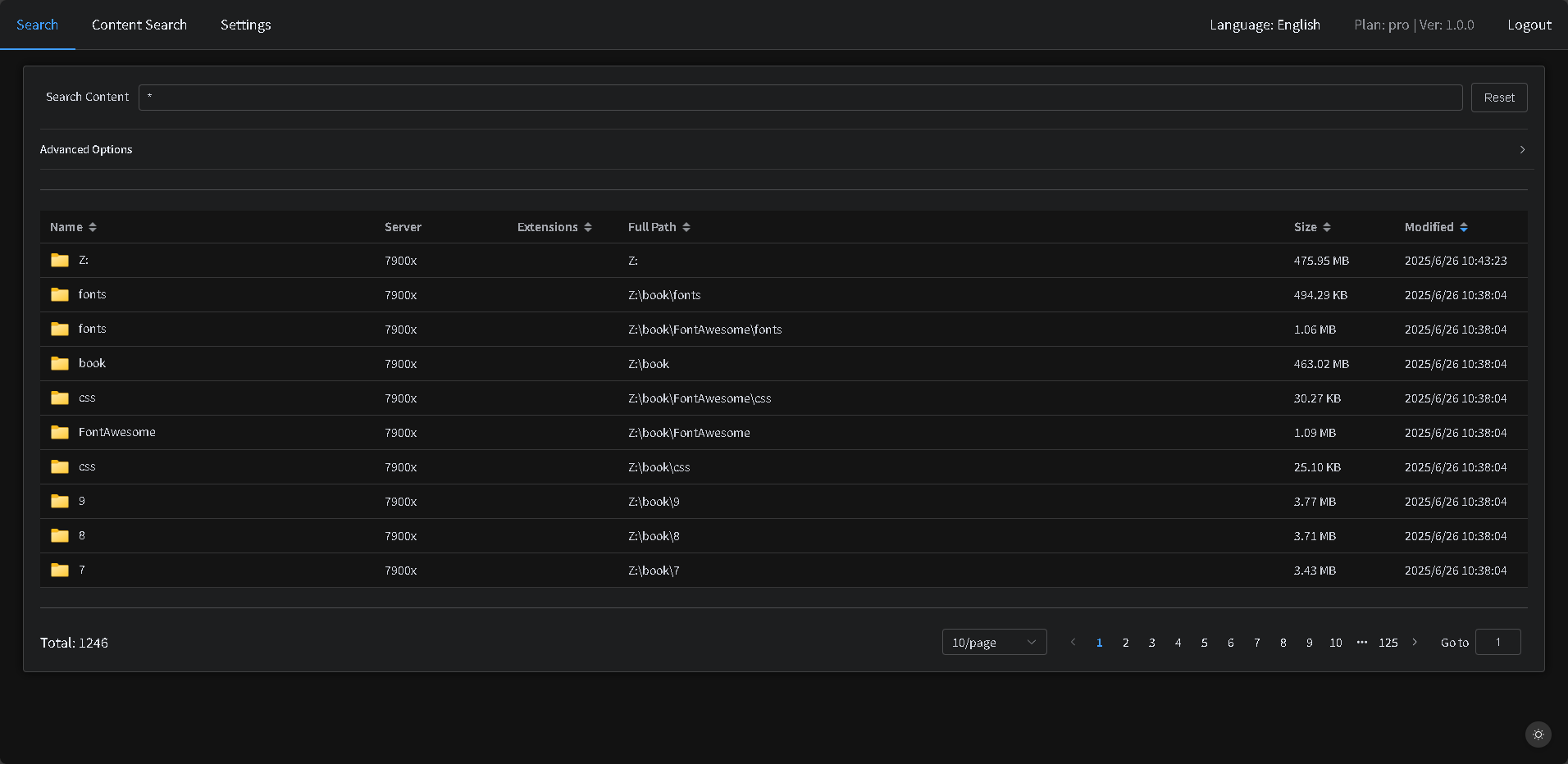Click the Reset button
Viewport: 1568px width, 764px height.
click(1498, 97)
